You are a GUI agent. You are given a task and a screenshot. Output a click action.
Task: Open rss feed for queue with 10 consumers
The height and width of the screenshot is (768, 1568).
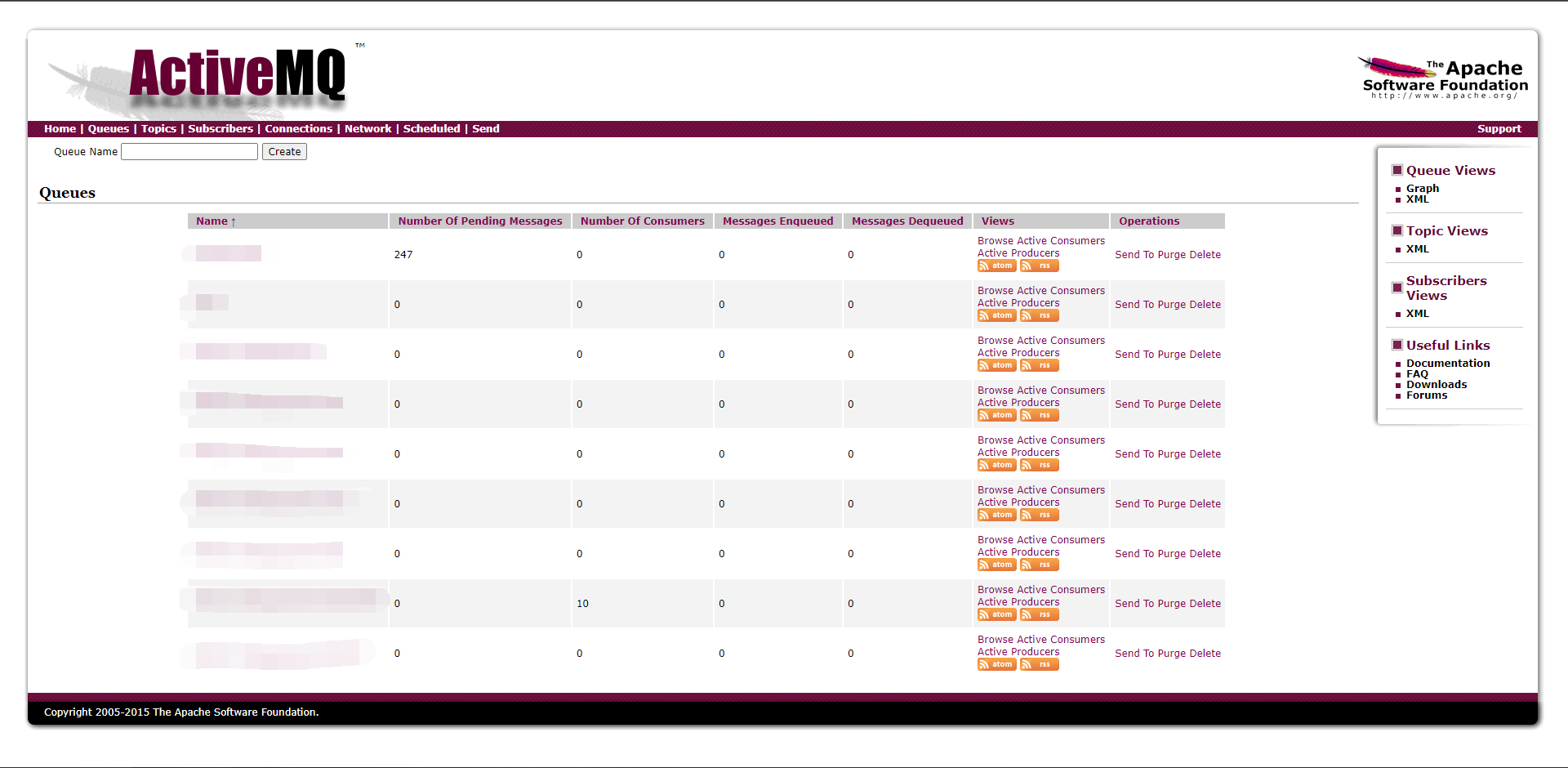1040,615
